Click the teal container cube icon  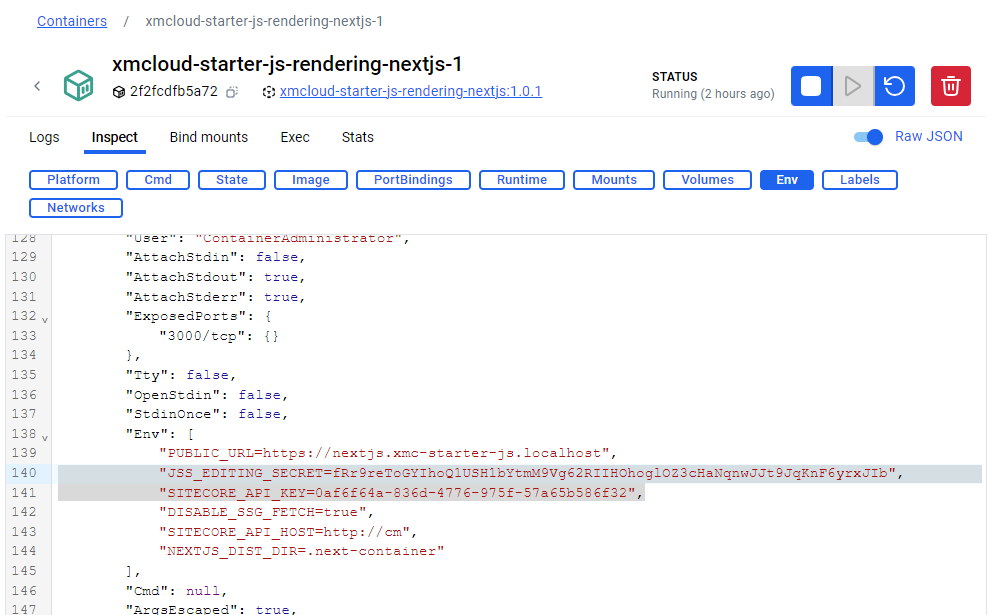(78, 86)
